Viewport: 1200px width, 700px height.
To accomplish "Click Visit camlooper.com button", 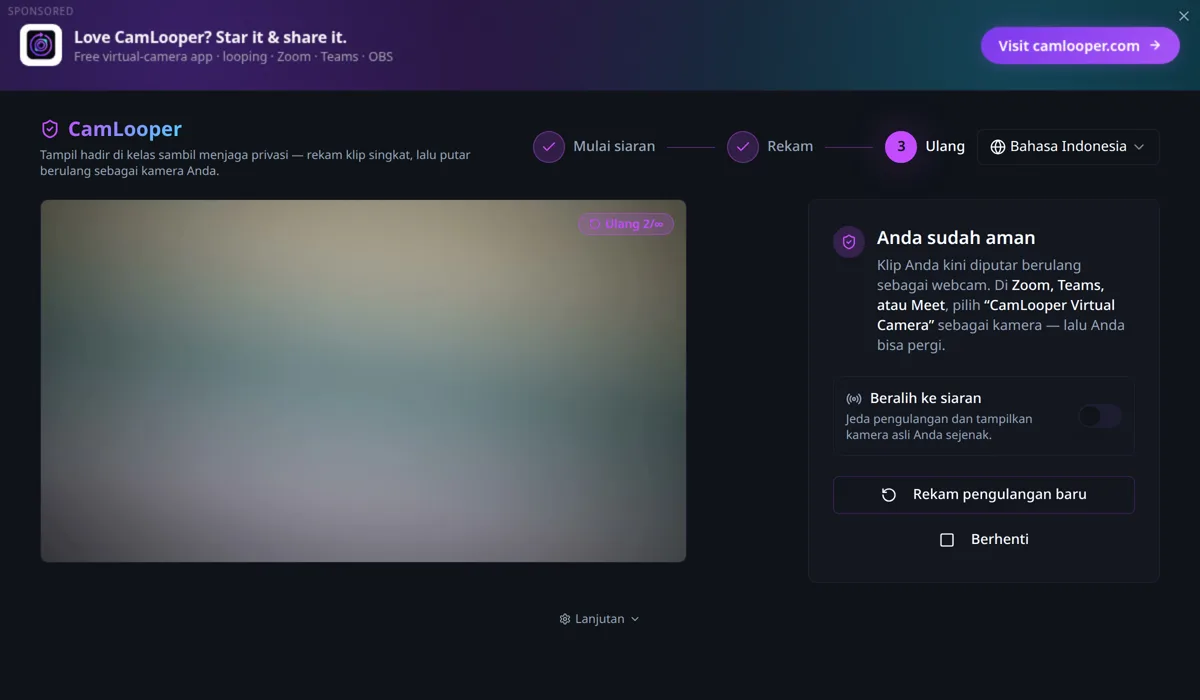I will 1080,45.
